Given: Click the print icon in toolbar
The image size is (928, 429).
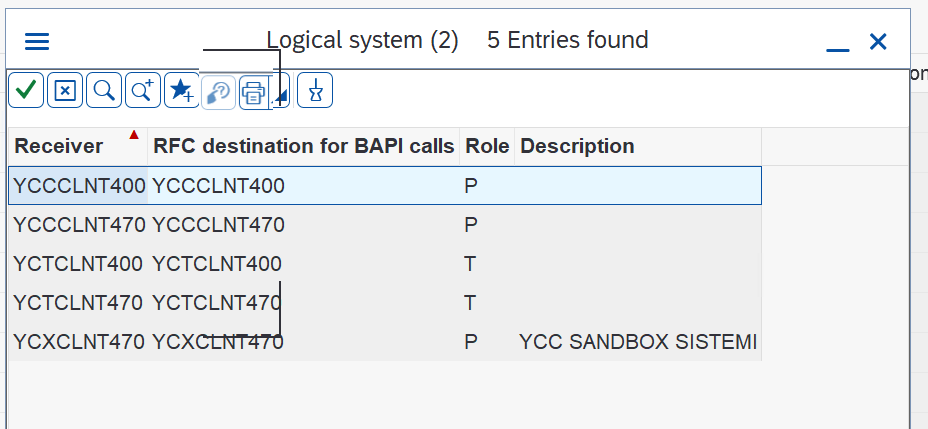Looking at the screenshot, I should pyautogui.click(x=254, y=92).
